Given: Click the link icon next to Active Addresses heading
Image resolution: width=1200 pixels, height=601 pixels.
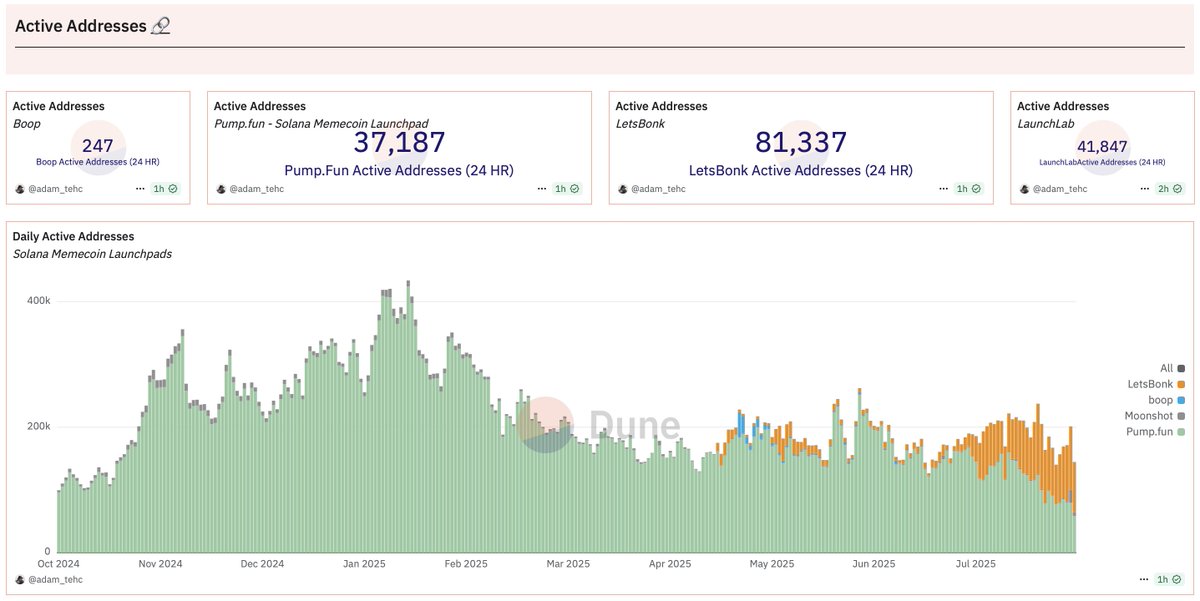Looking at the screenshot, I should (161, 26).
